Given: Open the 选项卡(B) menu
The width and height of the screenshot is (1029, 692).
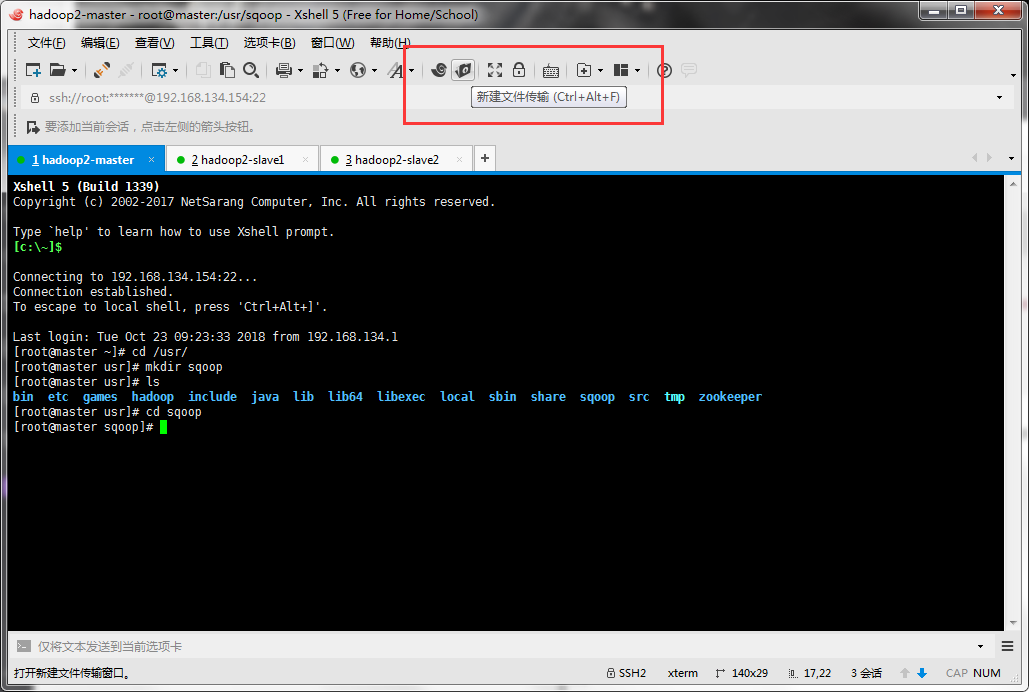Looking at the screenshot, I should point(269,43).
